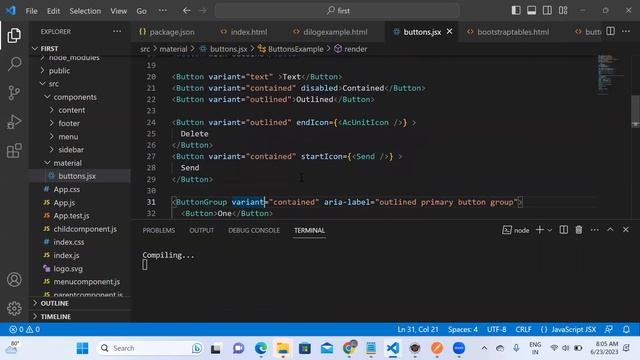Click the command center search box
640x360 pixels.
click(x=337, y=11)
